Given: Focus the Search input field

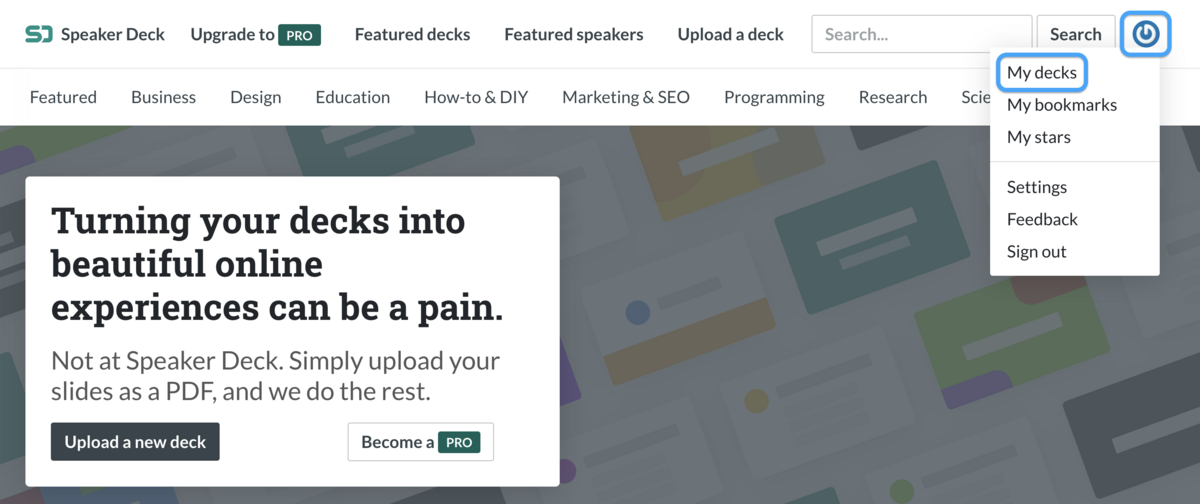Looking at the screenshot, I should point(921,34).
